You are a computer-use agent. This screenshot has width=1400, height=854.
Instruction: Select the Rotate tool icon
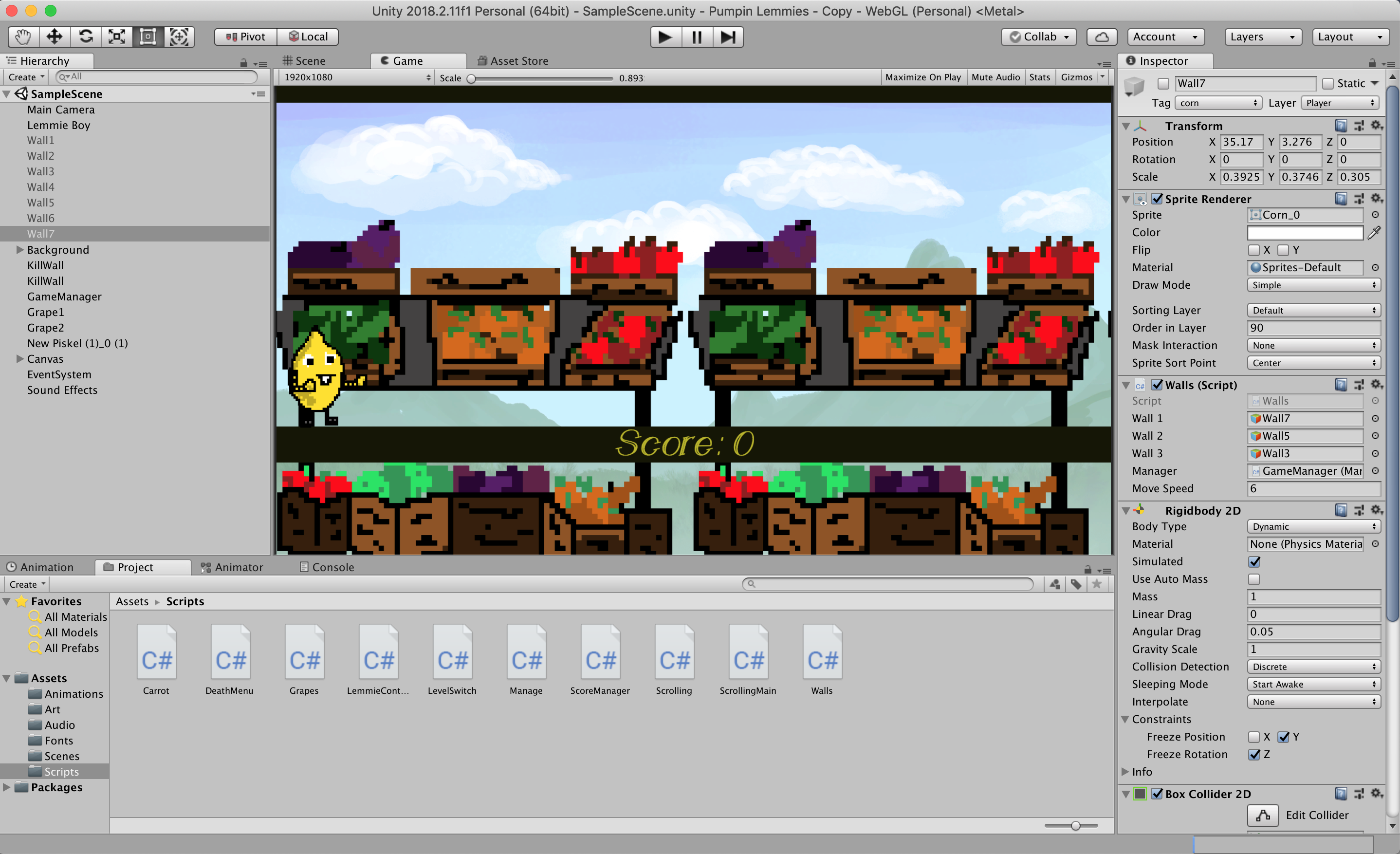[x=86, y=37]
